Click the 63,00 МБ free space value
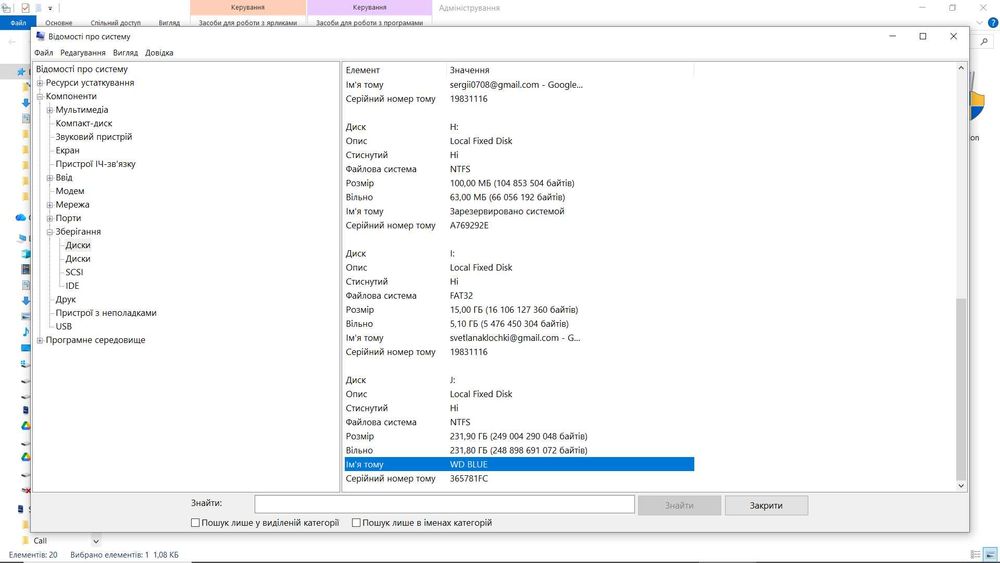Screen dimensions: 1000x563 [507, 198]
